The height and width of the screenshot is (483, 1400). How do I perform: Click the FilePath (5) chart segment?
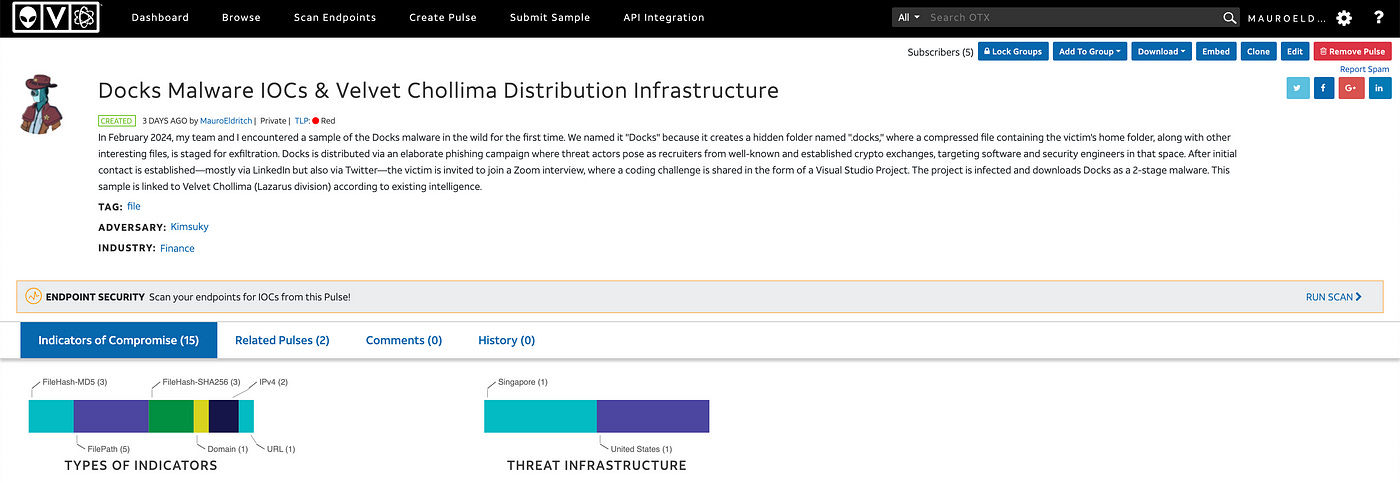pyautogui.click(x=111, y=416)
